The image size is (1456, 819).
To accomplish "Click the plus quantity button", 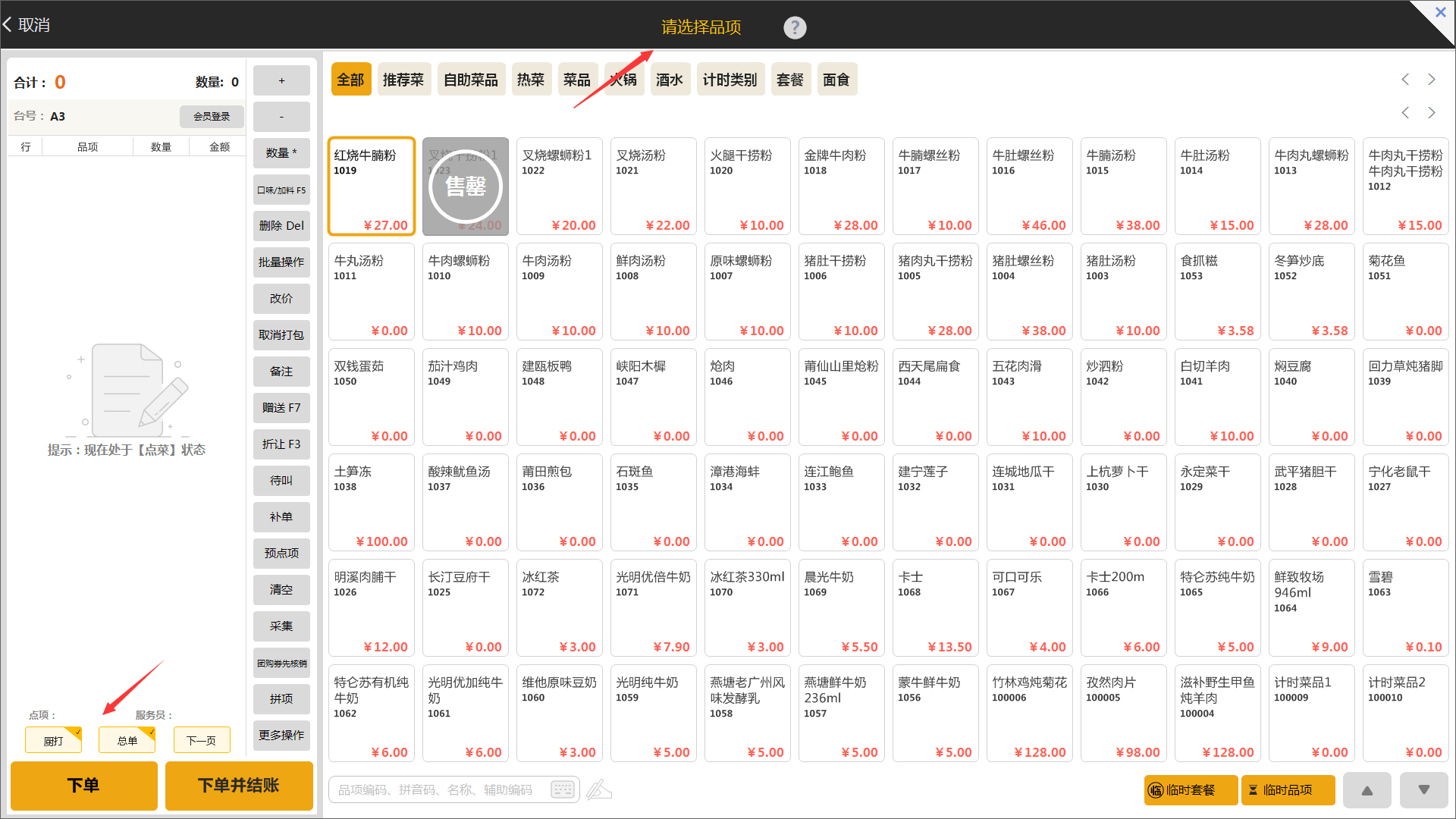I will pyautogui.click(x=281, y=80).
